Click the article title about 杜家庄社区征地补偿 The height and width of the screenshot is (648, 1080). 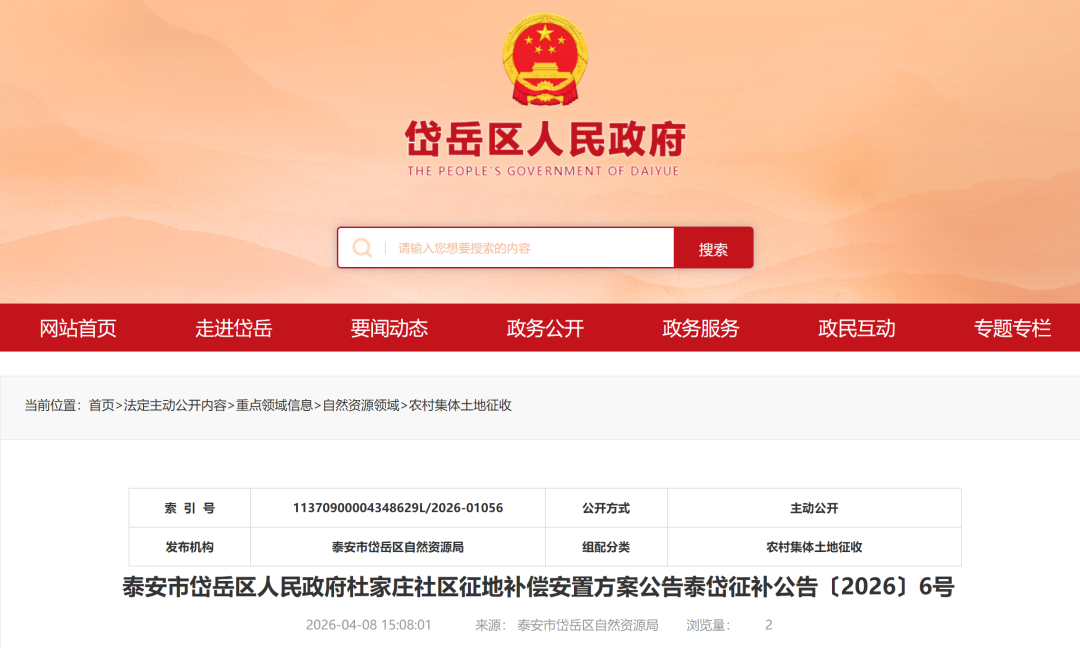538,587
